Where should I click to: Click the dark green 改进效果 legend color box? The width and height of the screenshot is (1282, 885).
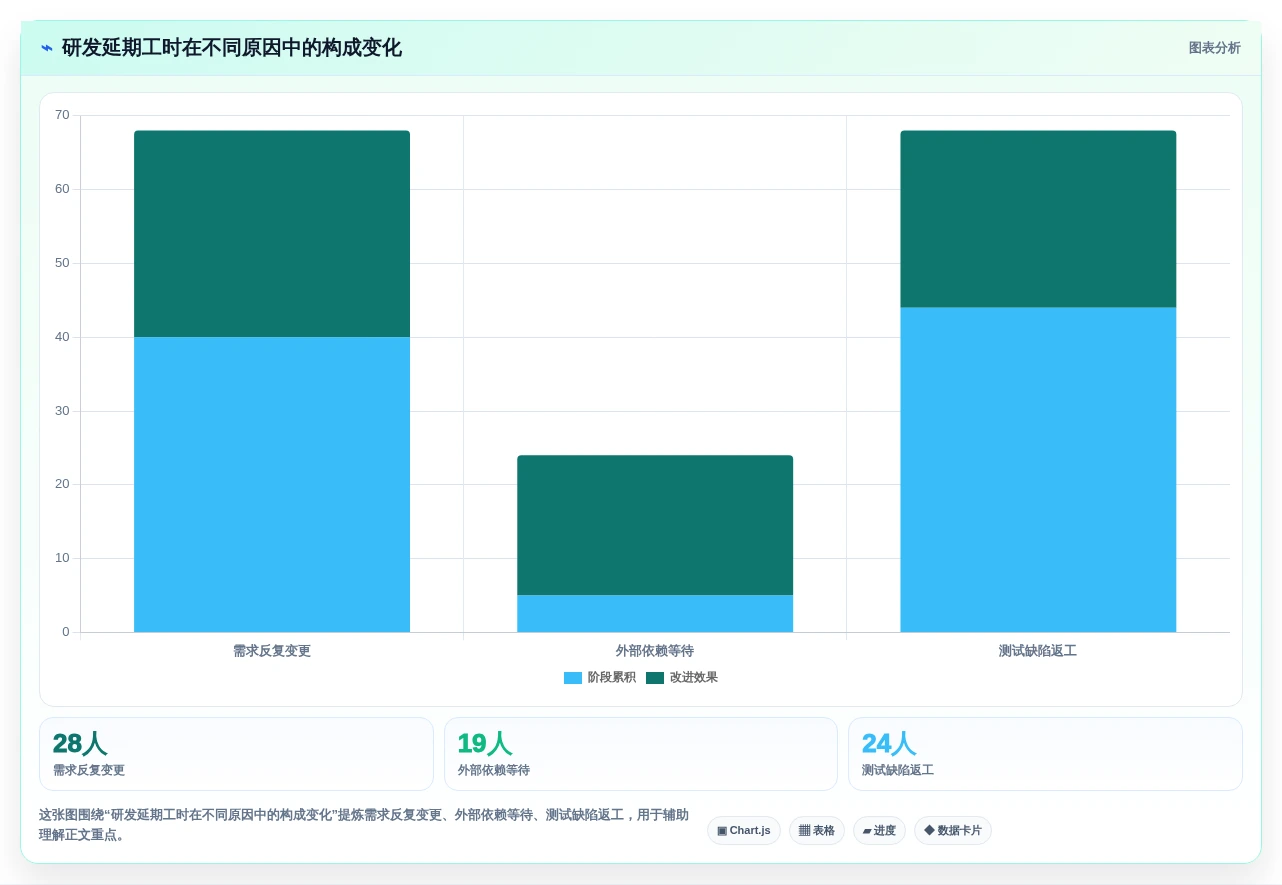point(655,678)
